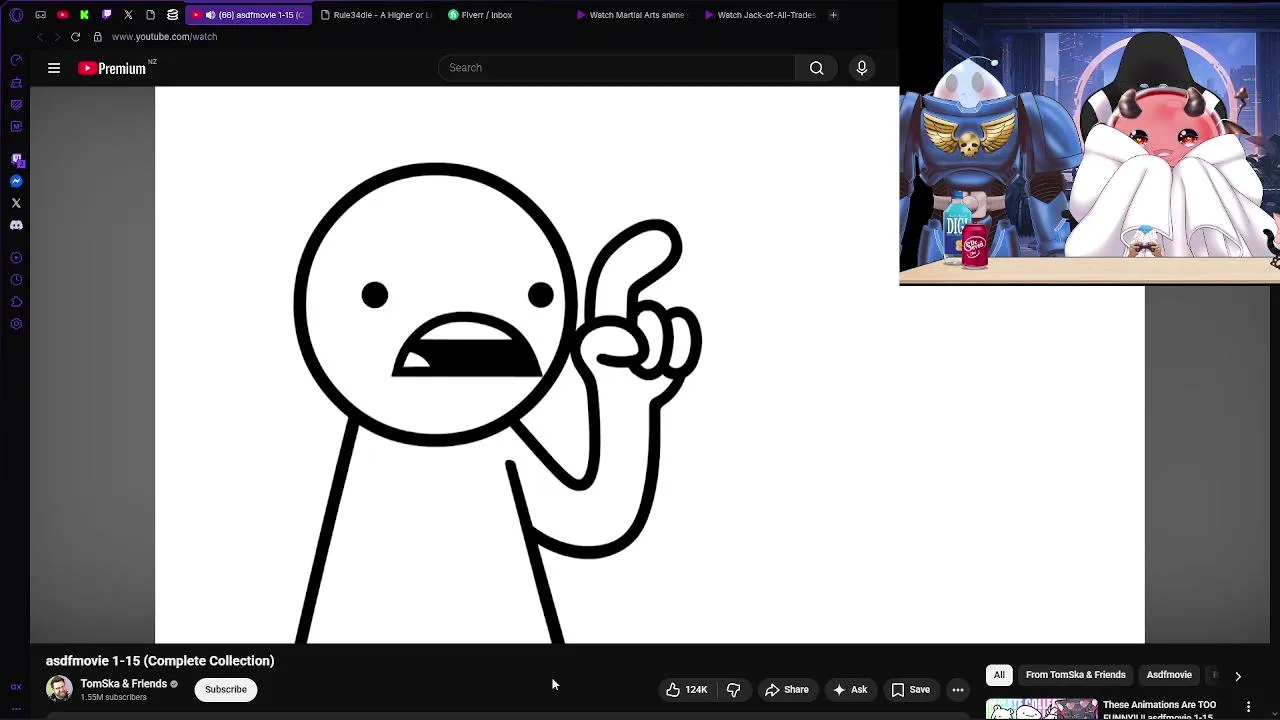
Task: Click the Opera GX menu logo
Action: point(16,15)
